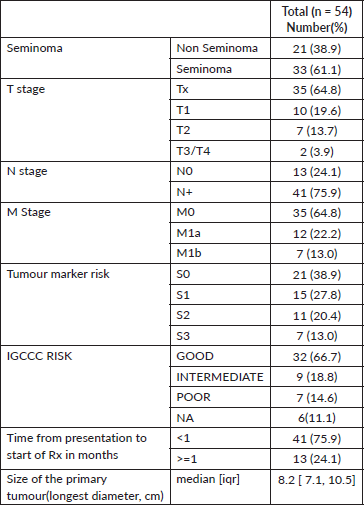The width and height of the screenshot is (364, 505).
Task: Select the 'N stage' category cell
Action: pyautogui.click(x=85, y=182)
